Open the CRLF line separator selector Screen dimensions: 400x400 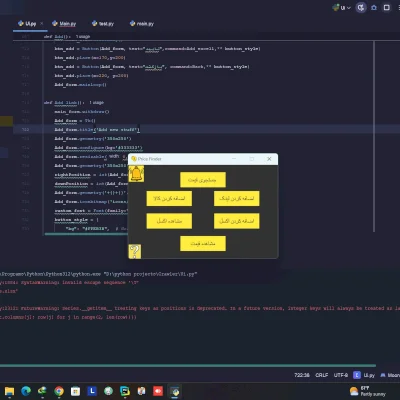click(x=322, y=375)
